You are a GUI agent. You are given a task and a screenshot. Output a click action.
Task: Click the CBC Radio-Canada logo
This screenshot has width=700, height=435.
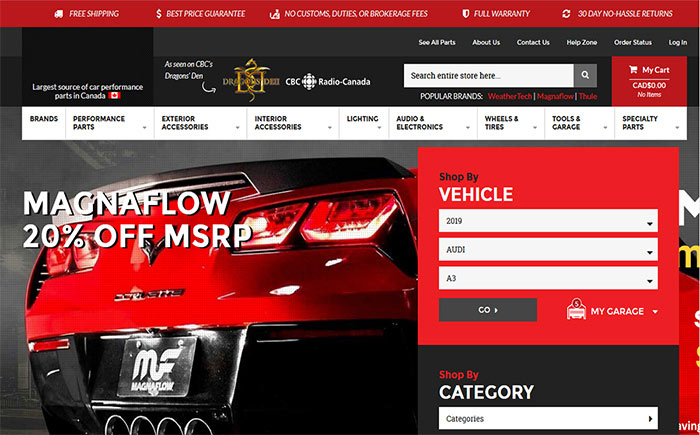coord(328,82)
